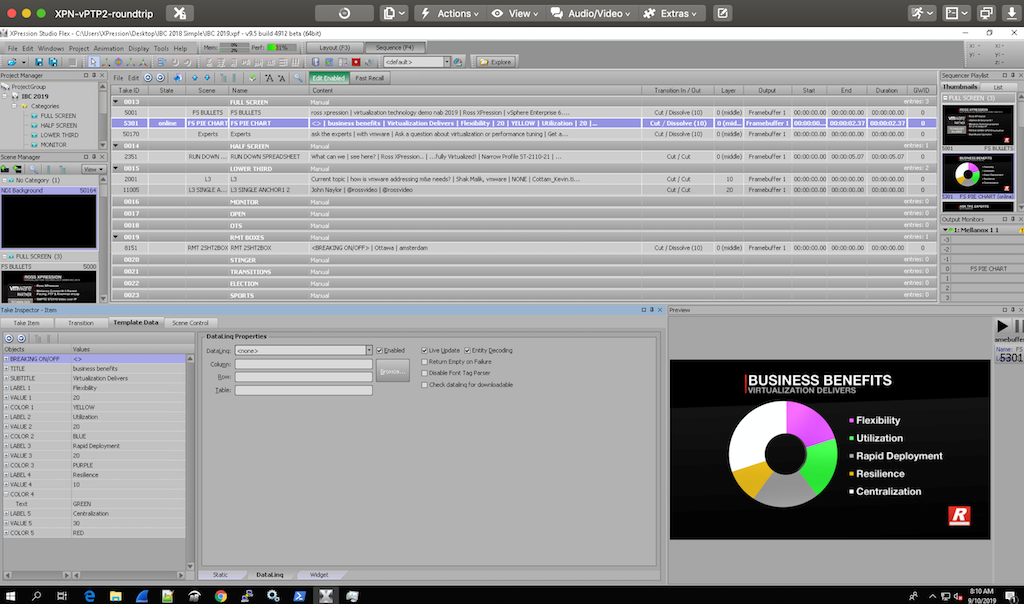Open Google Chrome from the taskbar

pos(221,596)
